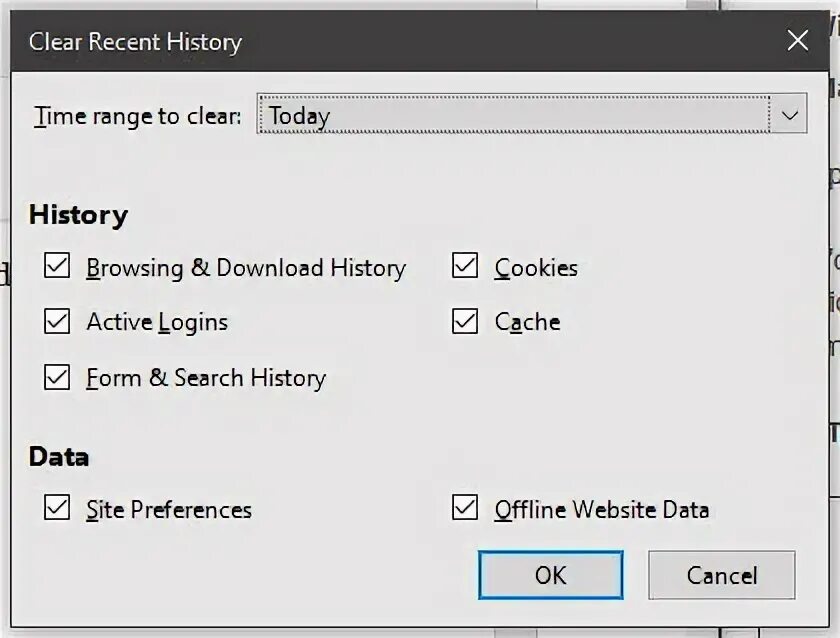840x638 pixels.
Task: Disable the Form & Search History checkbox
Action: [57, 378]
